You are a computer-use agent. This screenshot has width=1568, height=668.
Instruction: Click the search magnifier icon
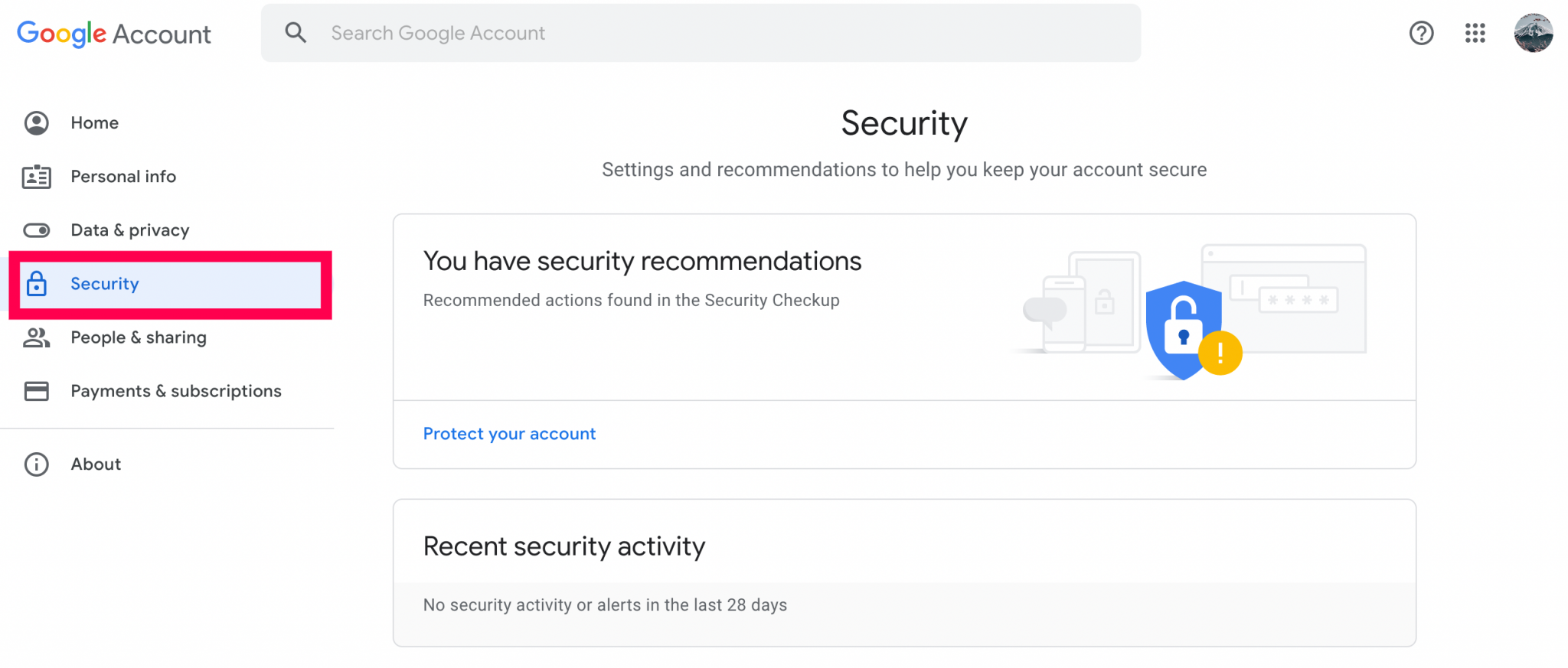(296, 33)
